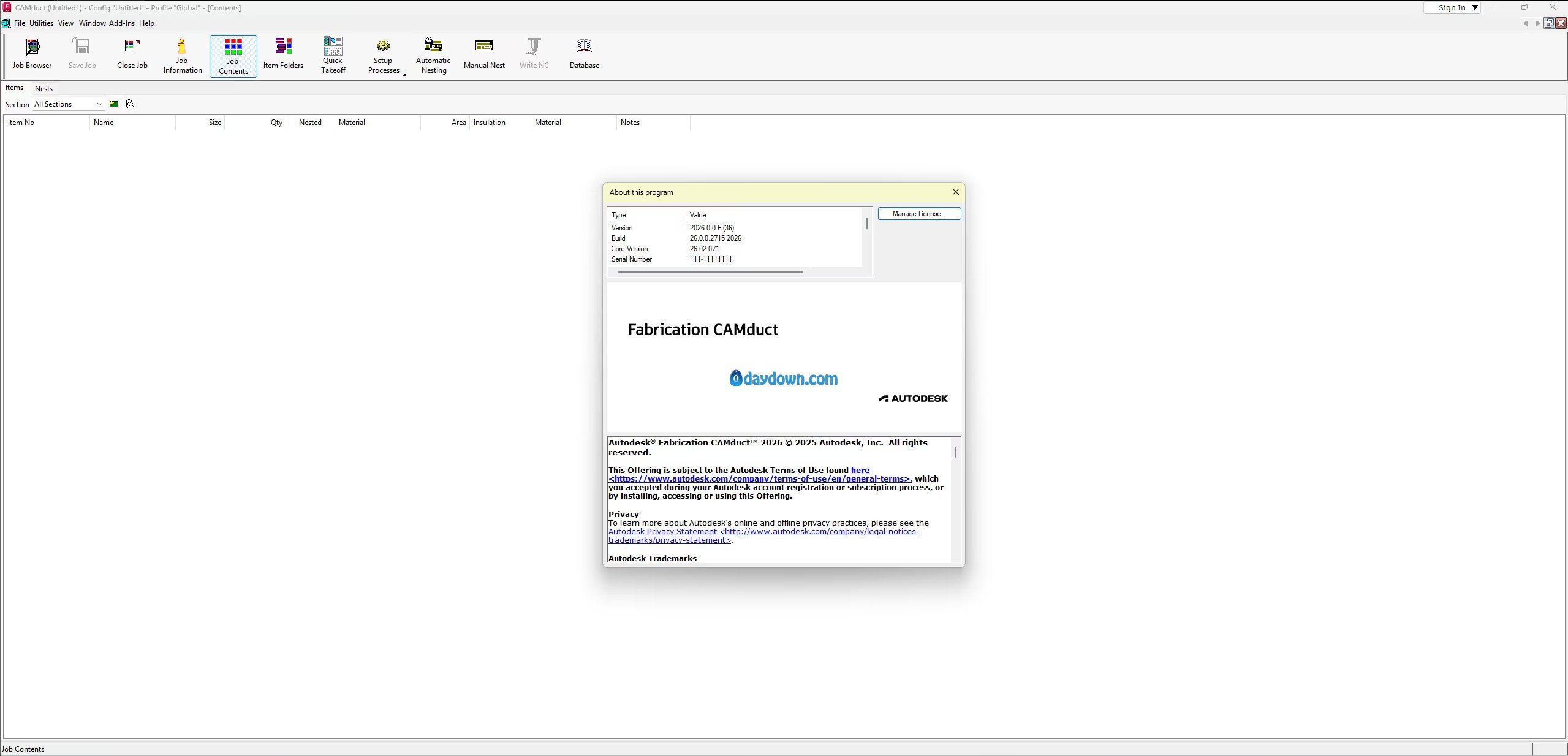Viewport: 1568px width, 756px height.
Task: Open the Autodesk Privacy Statement link
Action: (763, 536)
